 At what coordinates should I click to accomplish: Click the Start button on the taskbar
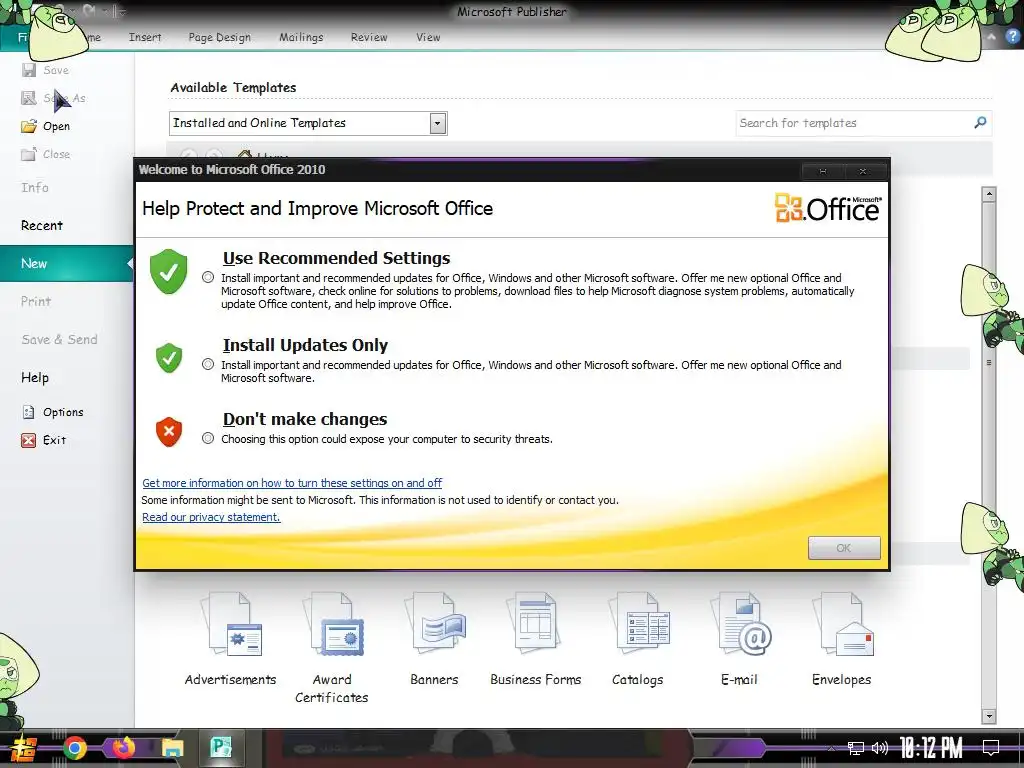point(24,749)
